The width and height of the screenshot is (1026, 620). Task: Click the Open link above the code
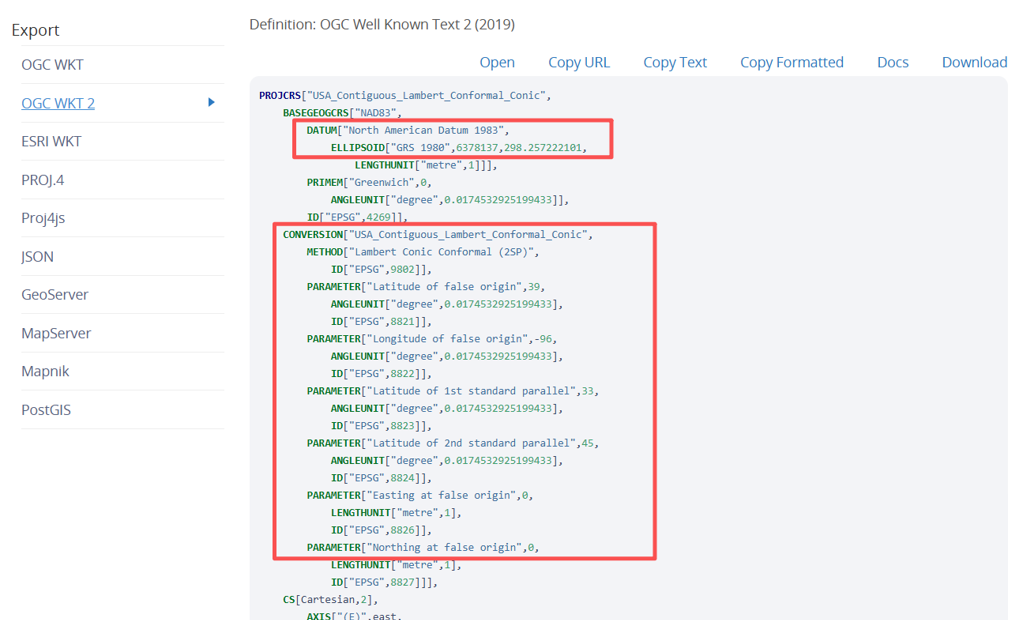click(497, 62)
